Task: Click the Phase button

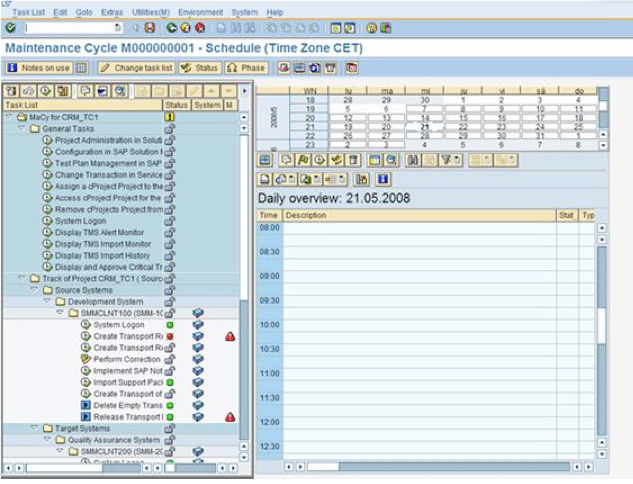Action: tap(246, 68)
